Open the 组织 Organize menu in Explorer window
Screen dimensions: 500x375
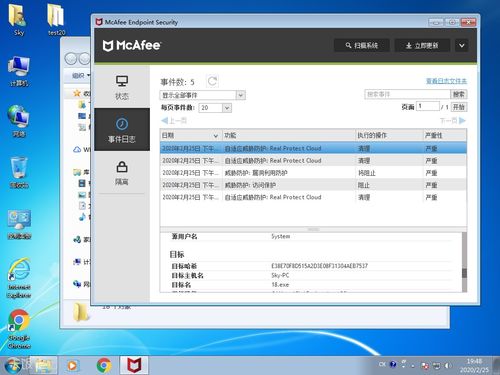pyautogui.click(x=81, y=76)
